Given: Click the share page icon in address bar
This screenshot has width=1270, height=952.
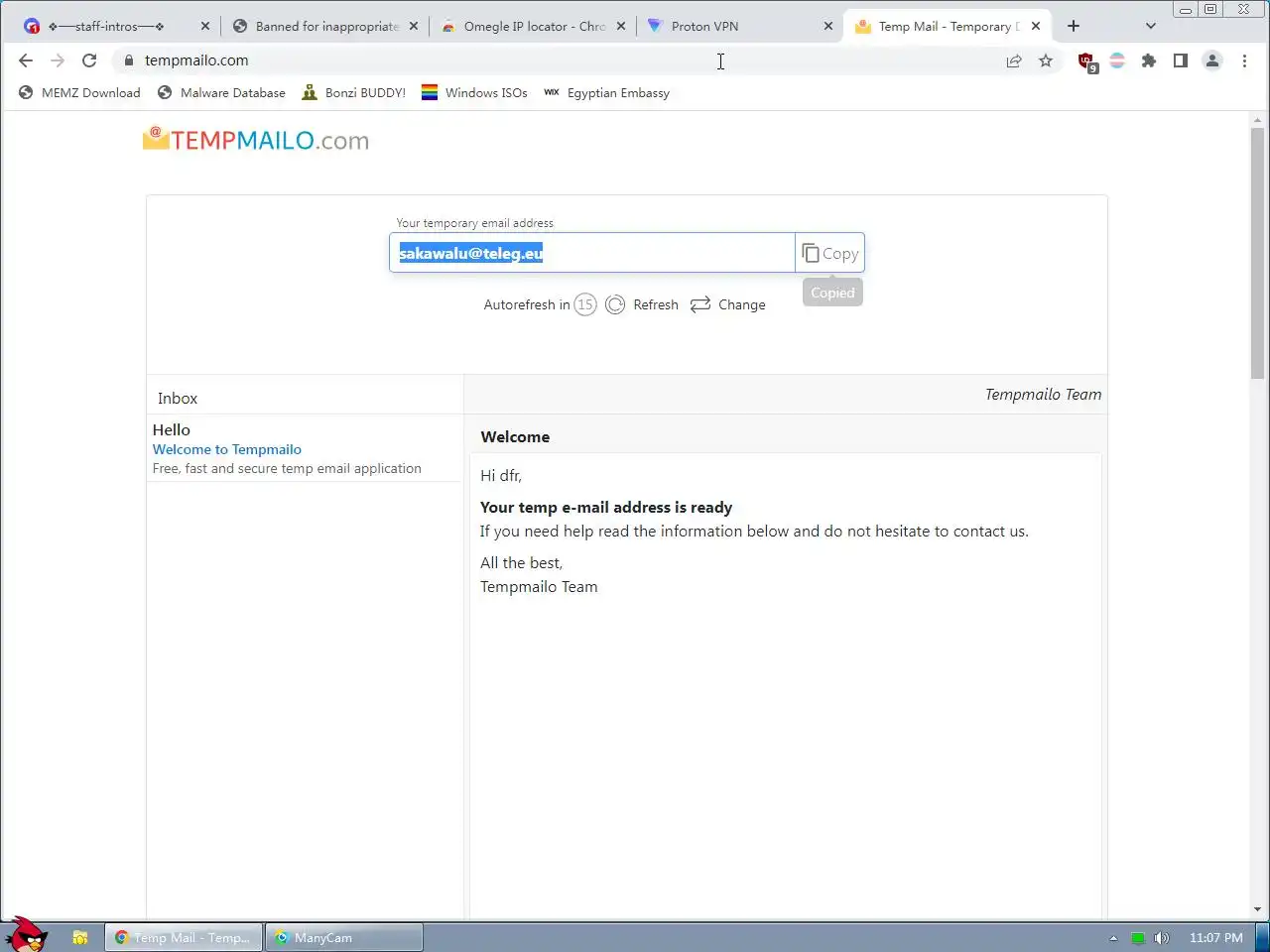Looking at the screenshot, I should [x=1014, y=60].
